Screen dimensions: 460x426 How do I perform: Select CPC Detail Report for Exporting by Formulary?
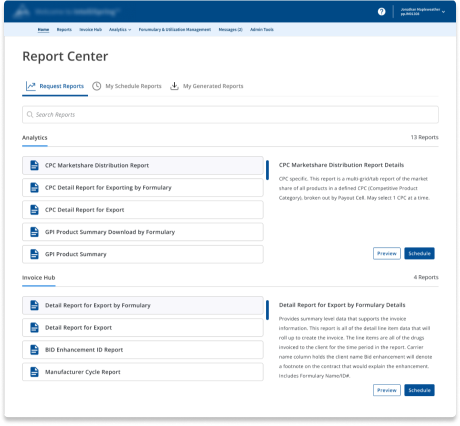click(143, 188)
